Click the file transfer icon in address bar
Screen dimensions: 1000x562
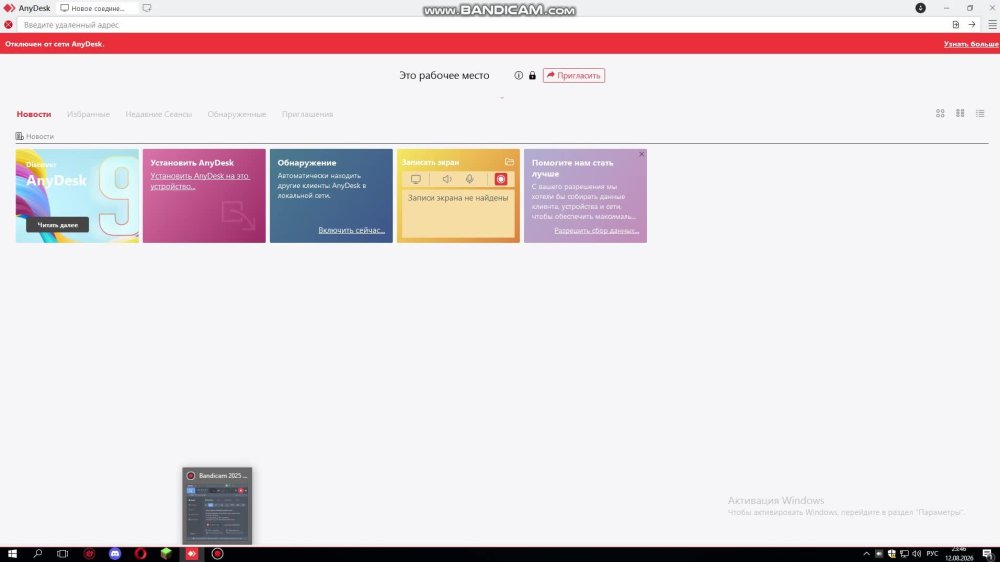pos(955,25)
